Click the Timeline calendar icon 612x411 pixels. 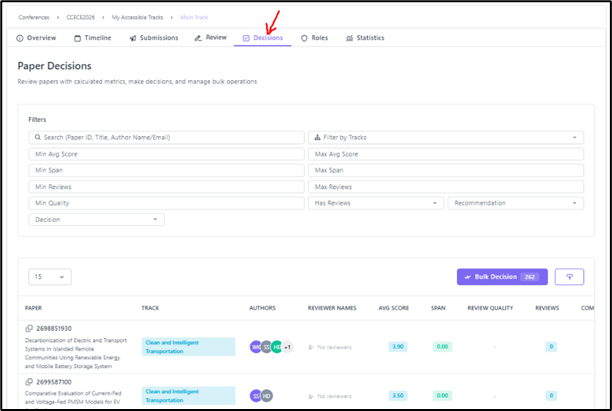coord(77,38)
